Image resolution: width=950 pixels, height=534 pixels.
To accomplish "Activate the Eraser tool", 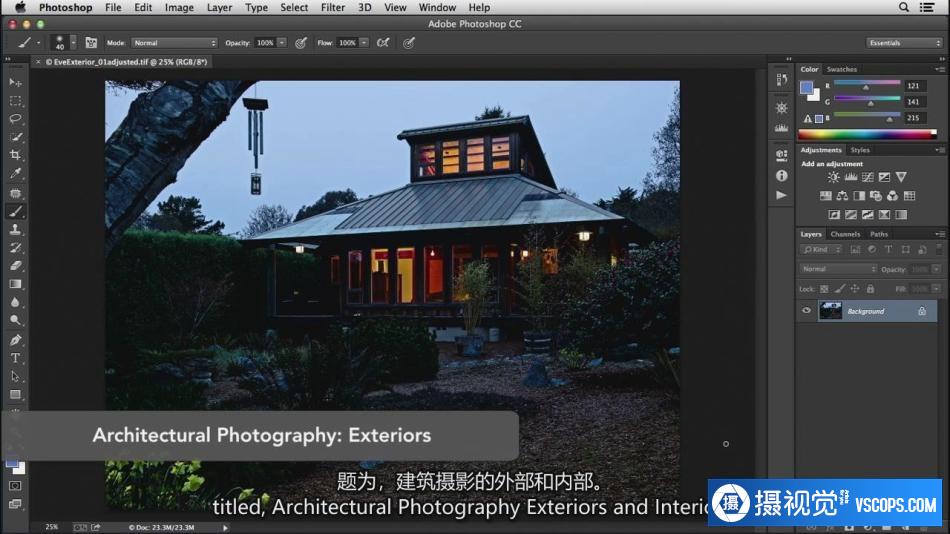I will [15, 266].
